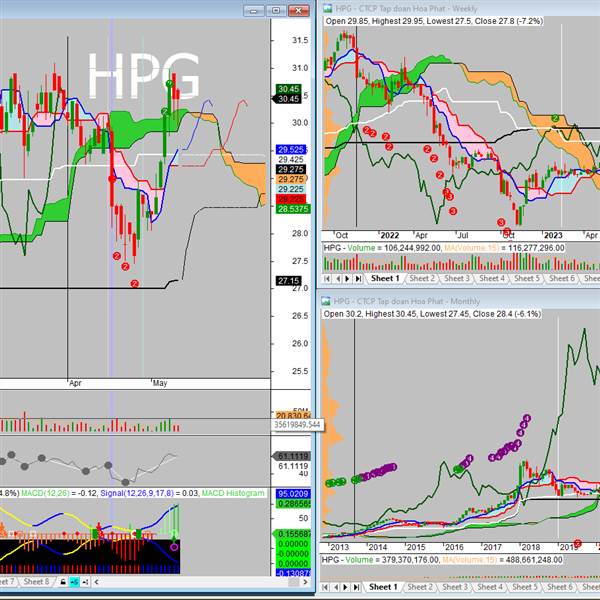Image resolution: width=600 pixels, height=600 pixels.
Task: Select Sheet 5 tab in Monthly window
Action: pos(525,587)
